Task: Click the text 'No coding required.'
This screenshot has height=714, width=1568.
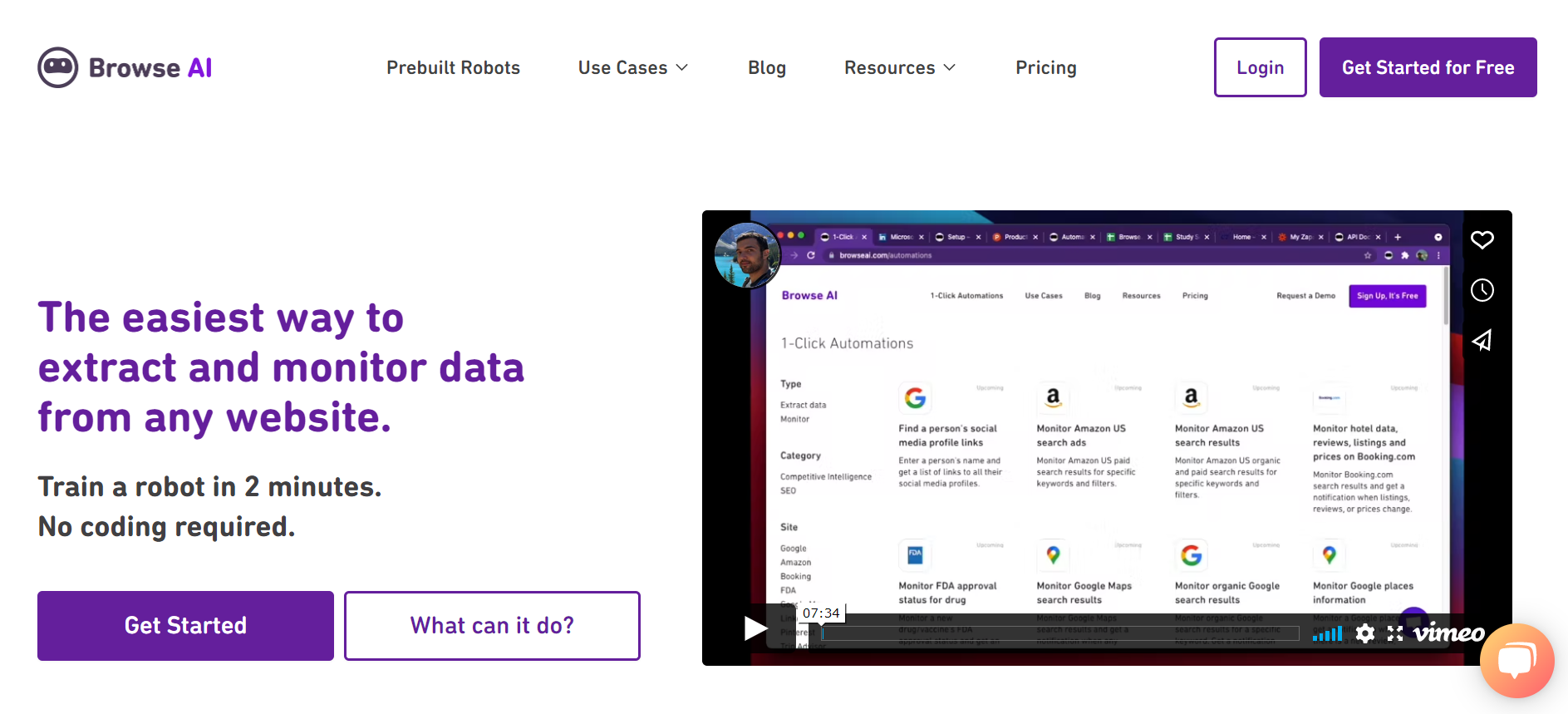Action: point(166,526)
